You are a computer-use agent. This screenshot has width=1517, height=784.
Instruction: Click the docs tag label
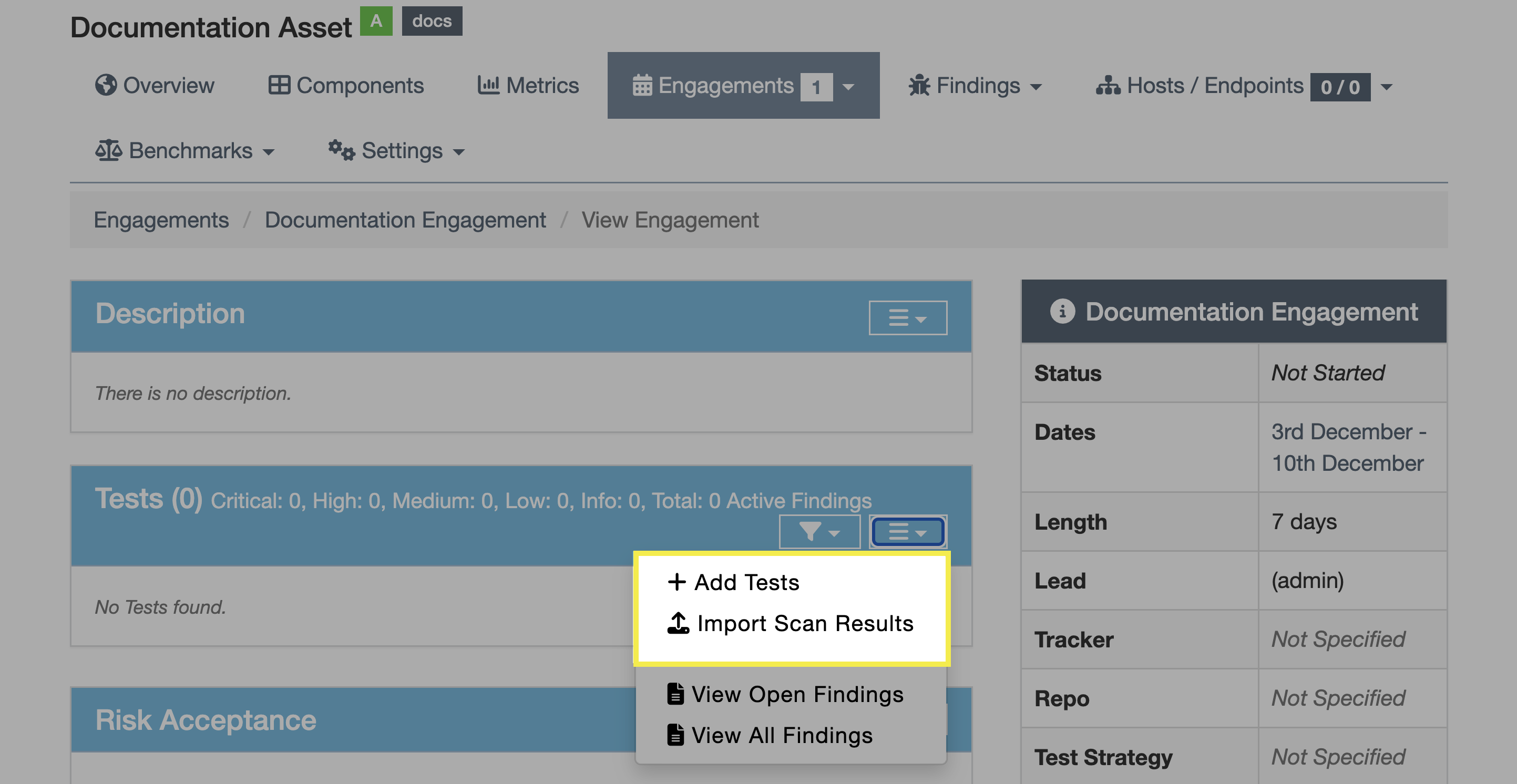pyautogui.click(x=432, y=21)
